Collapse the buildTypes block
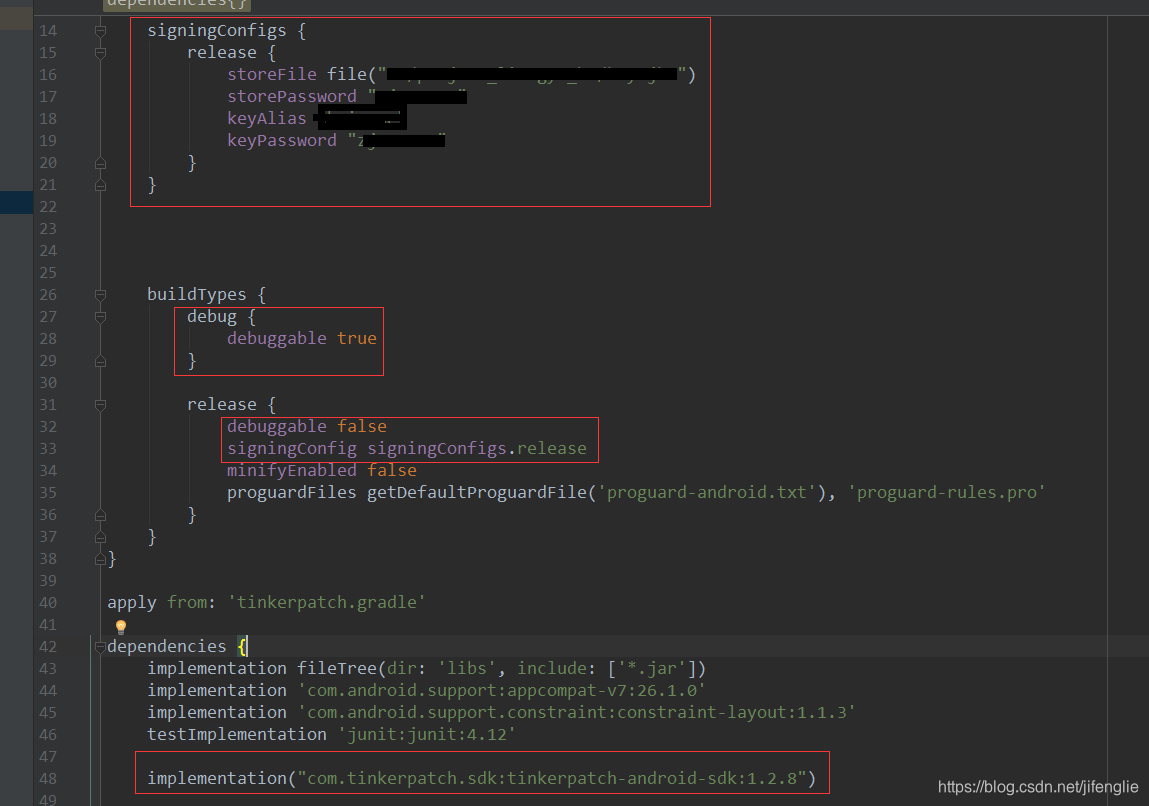 tap(99, 294)
